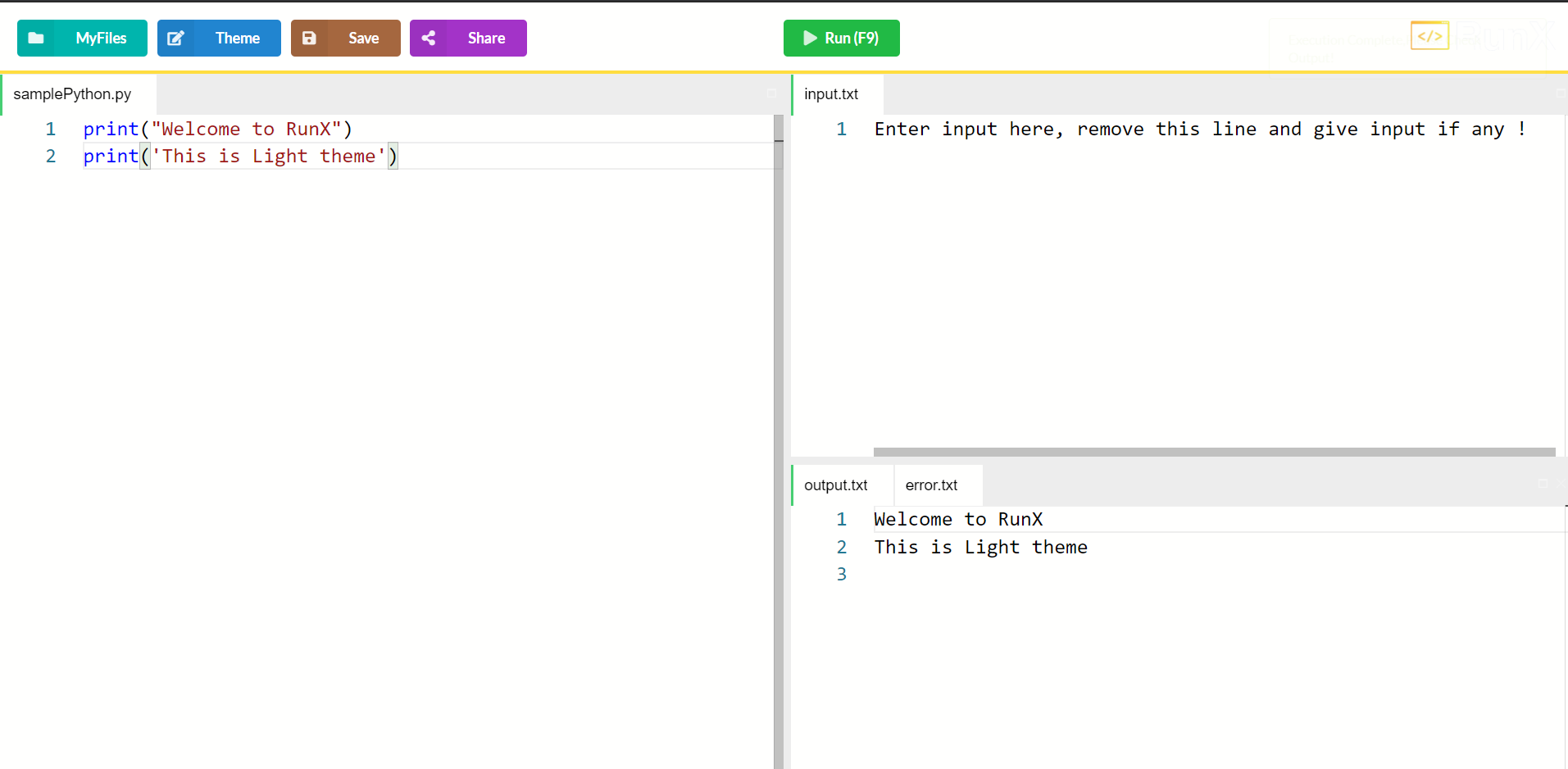This screenshot has height=769, width=1568.
Task: Run the program with Run (F9)
Action: coord(842,38)
